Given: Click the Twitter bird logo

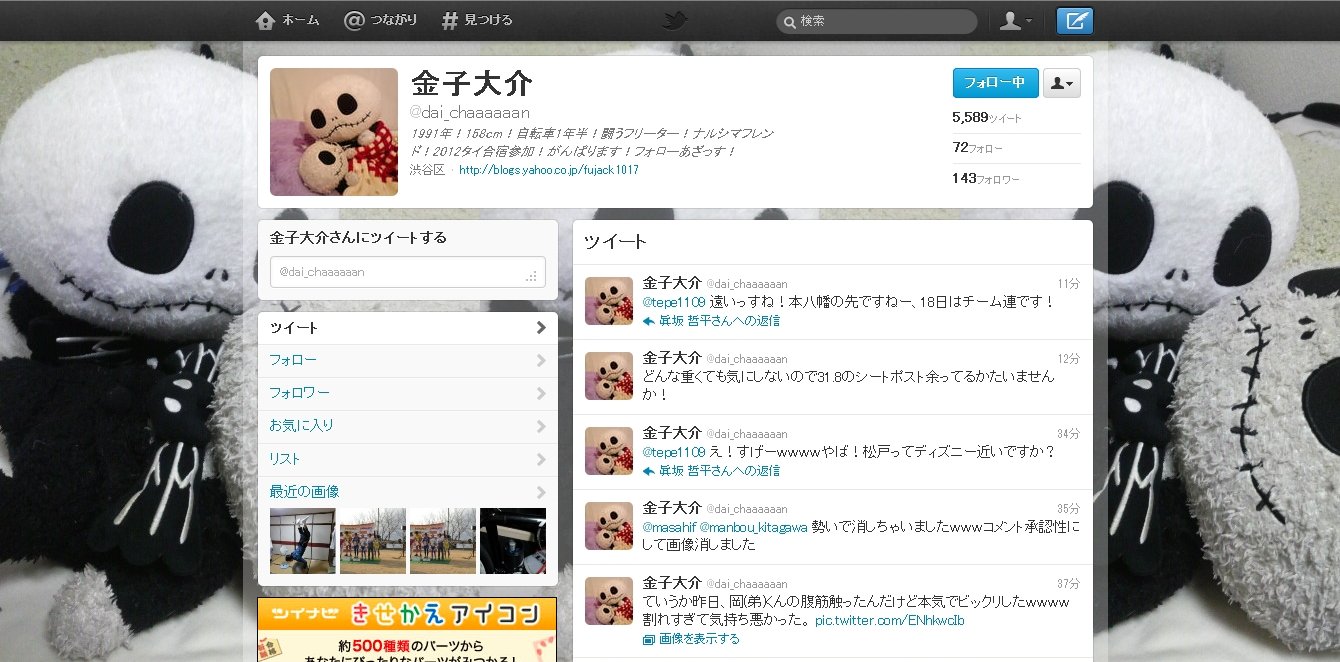Looking at the screenshot, I should click(x=675, y=21).
